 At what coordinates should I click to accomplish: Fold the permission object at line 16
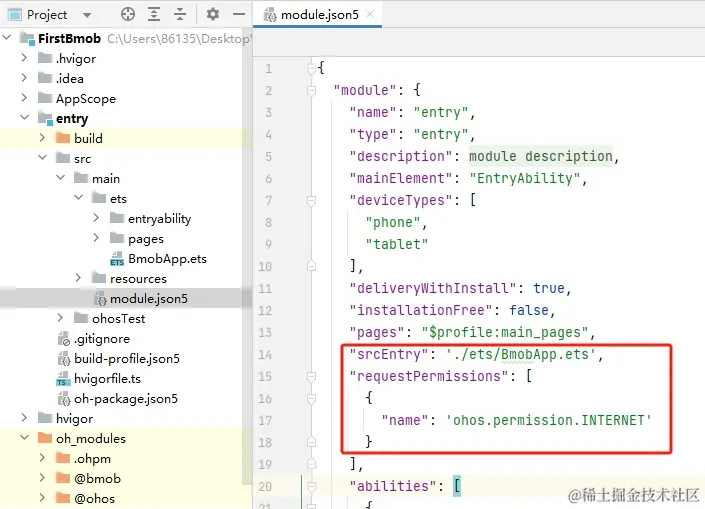pyautogui.click(x=311, y=398)
